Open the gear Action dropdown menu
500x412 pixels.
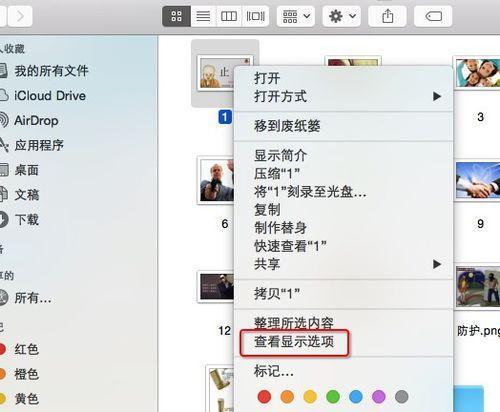pos(342,16)
